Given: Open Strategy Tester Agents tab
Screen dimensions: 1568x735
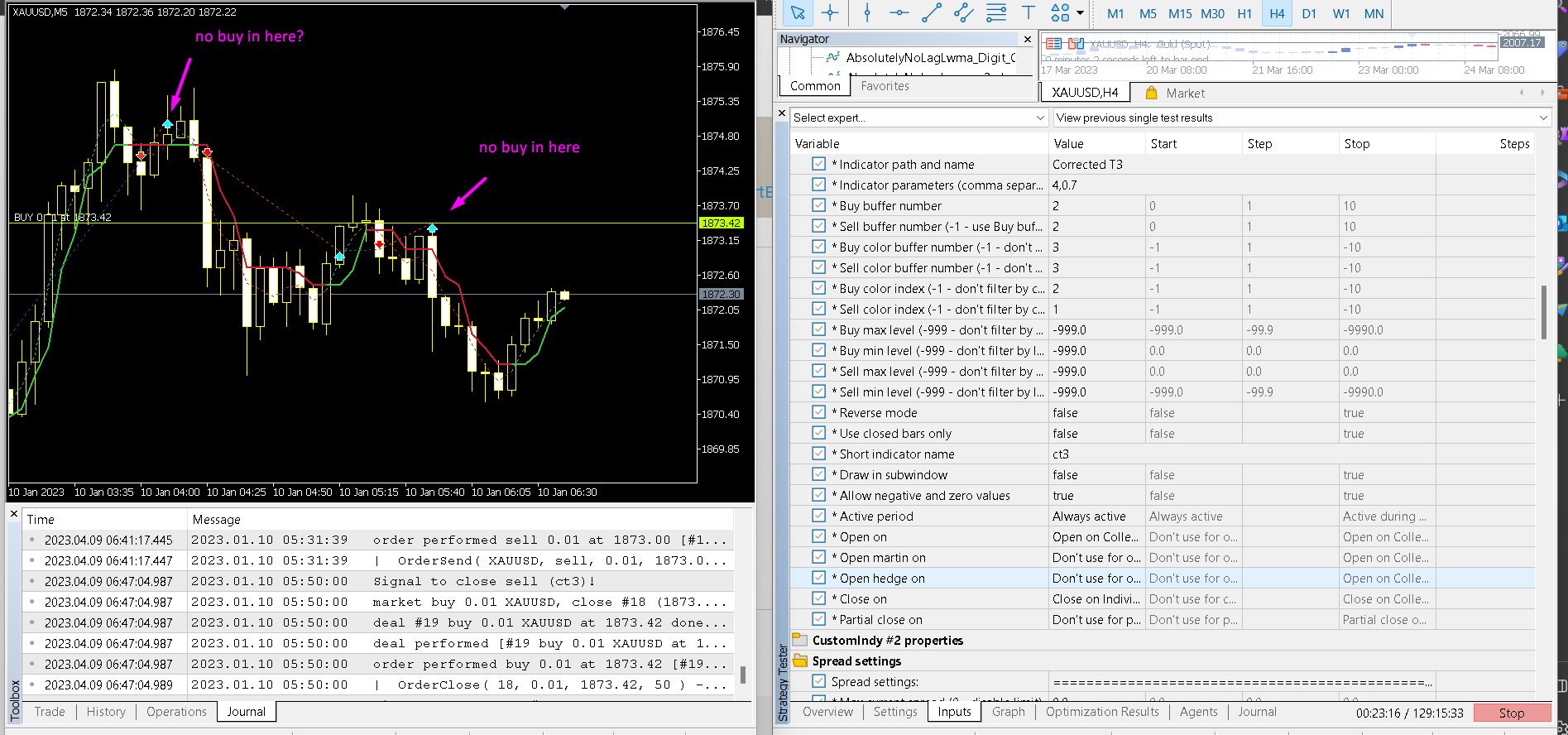Looking at the screenshot, I should pyautogui.click(x=1198, y=712).
